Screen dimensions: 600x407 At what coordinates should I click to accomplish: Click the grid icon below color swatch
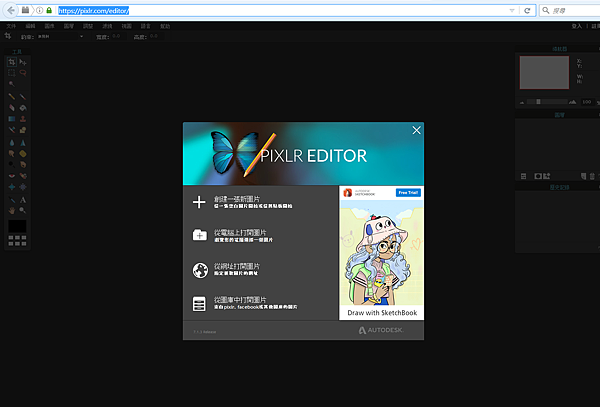[x=18, y=241]
